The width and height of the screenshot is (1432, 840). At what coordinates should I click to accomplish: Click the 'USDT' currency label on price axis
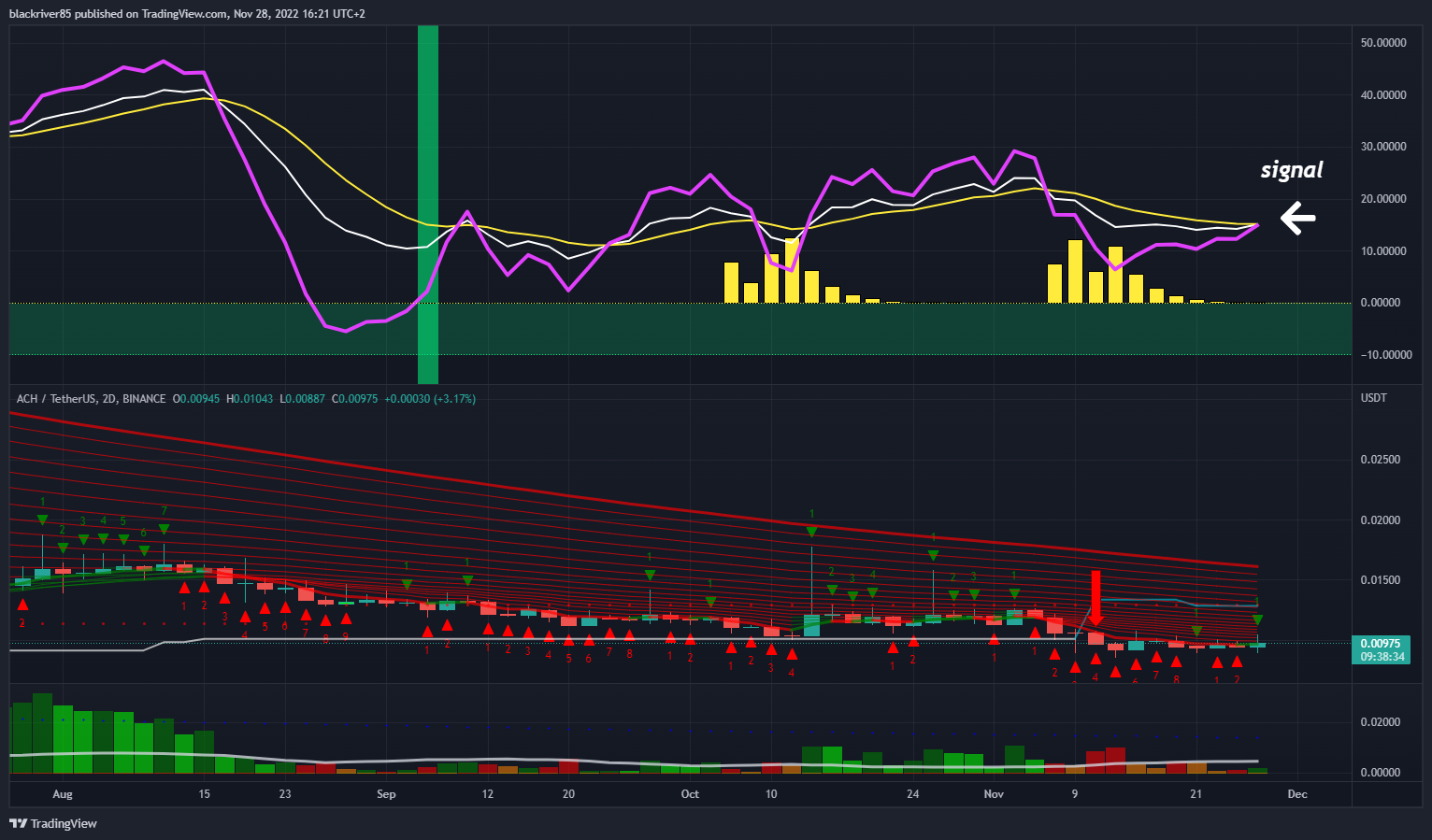pyautogui.click(x=1373, y=398)
